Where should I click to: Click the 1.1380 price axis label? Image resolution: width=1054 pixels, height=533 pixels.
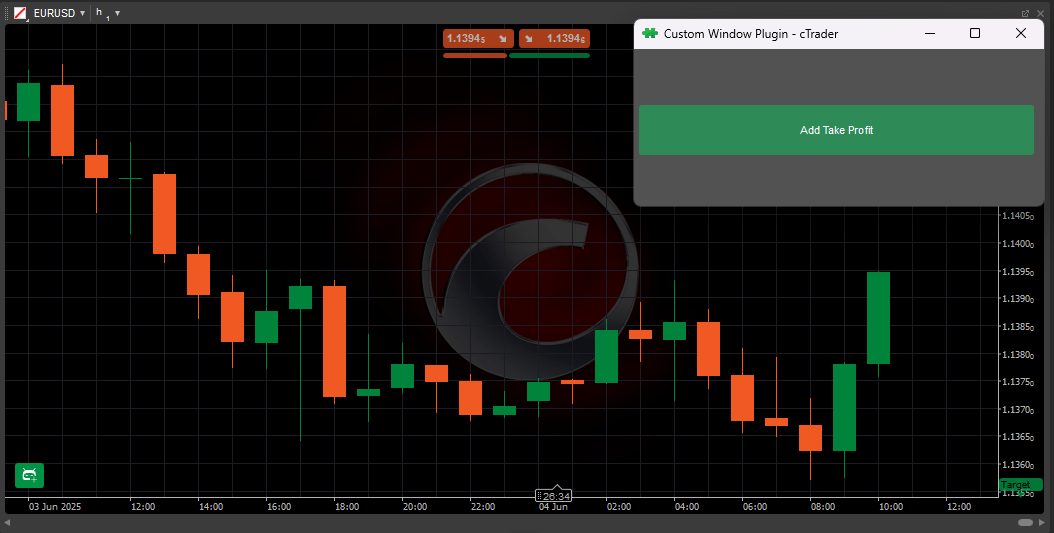1018,354
